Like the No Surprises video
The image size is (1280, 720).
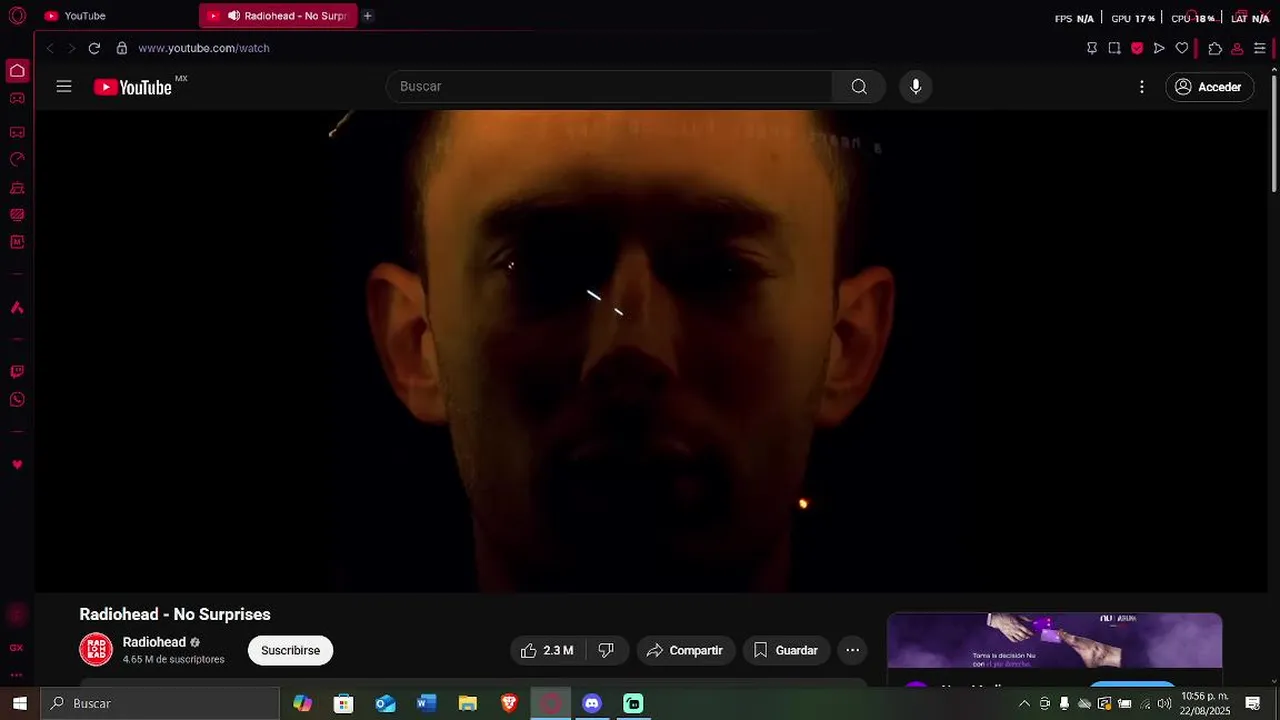coord(546,650)
